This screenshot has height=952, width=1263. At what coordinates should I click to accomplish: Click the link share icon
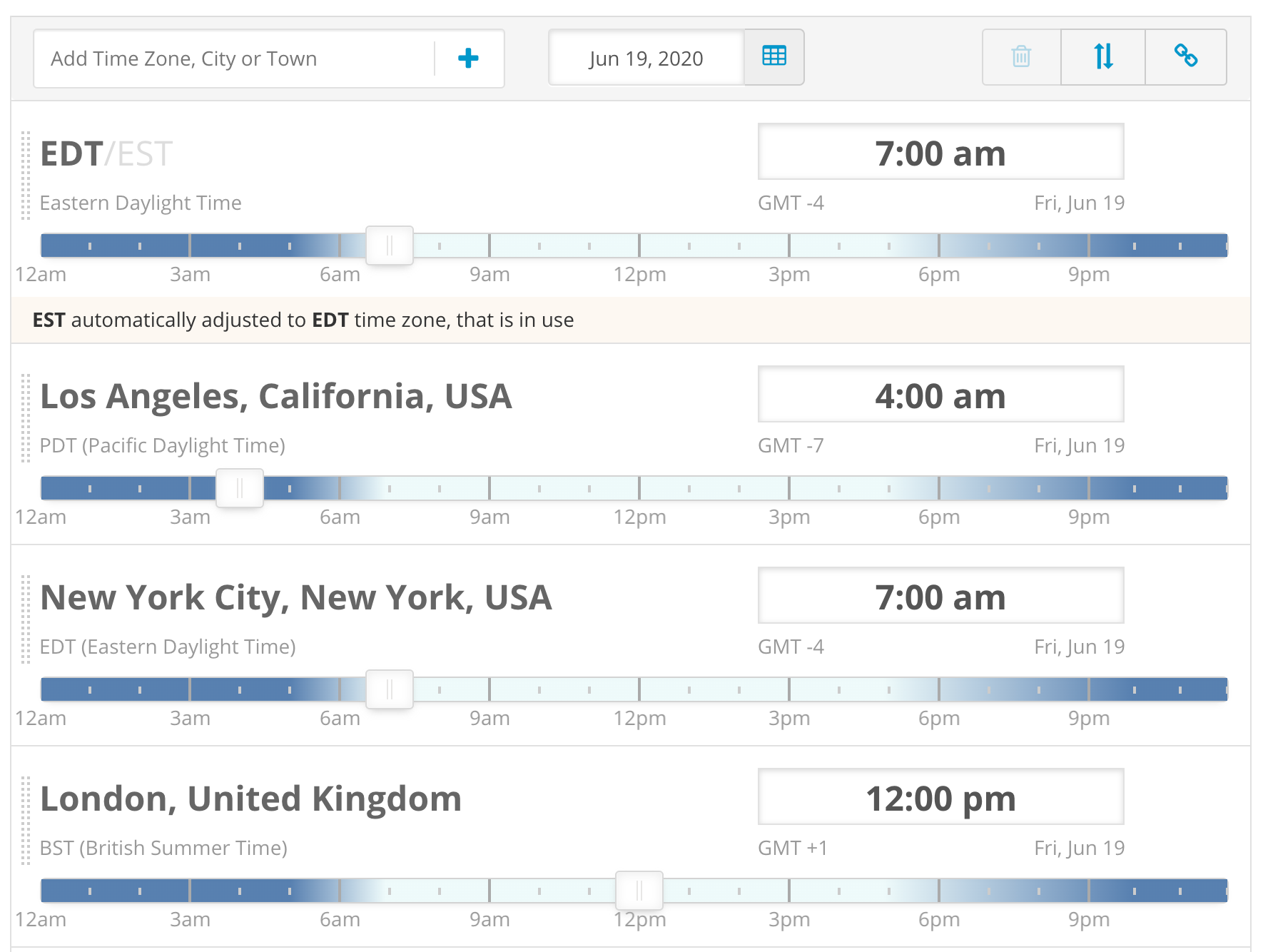click(x=1186, y=57)
